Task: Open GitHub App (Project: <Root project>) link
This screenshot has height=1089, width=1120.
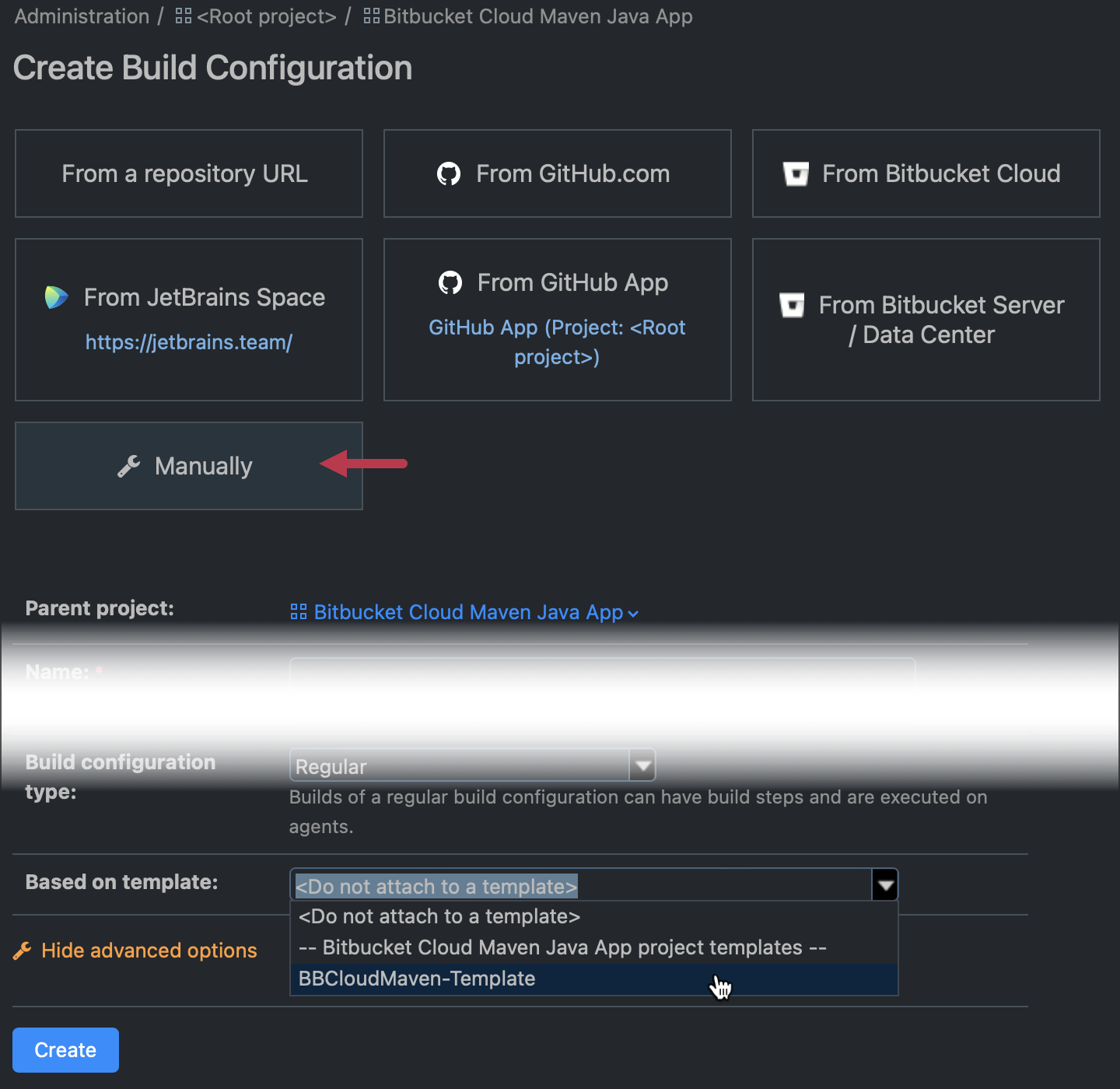Action: tap(558, 342)
